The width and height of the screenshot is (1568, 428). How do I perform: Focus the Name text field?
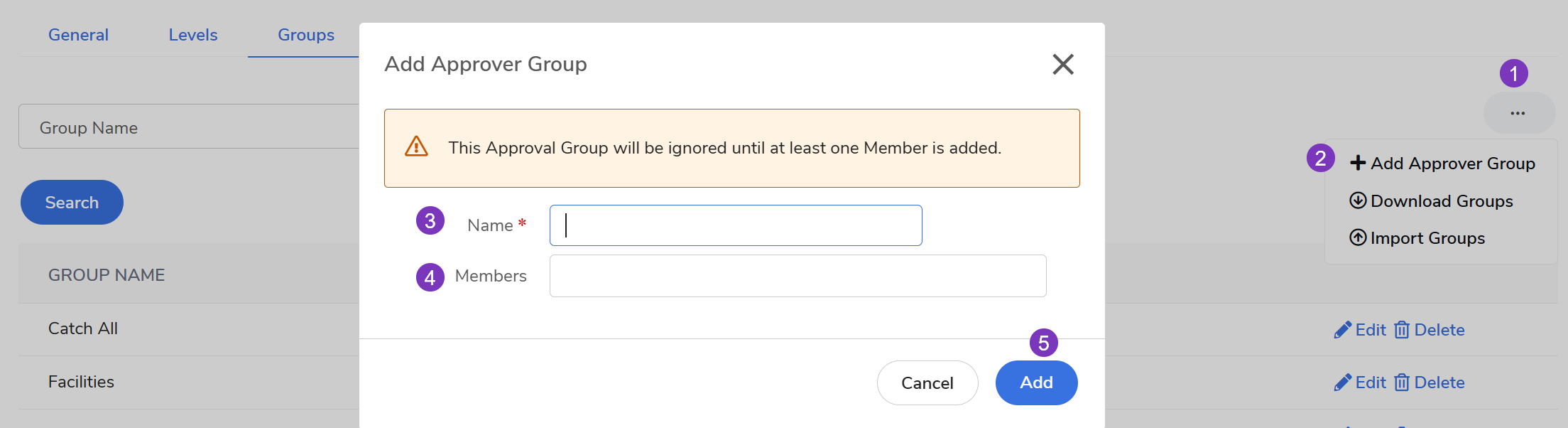point(736,225)
